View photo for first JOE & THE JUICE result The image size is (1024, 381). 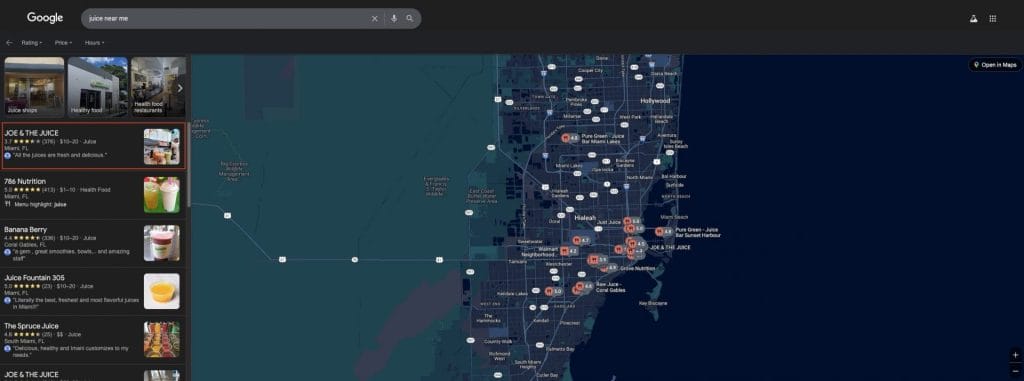(162, 146)
